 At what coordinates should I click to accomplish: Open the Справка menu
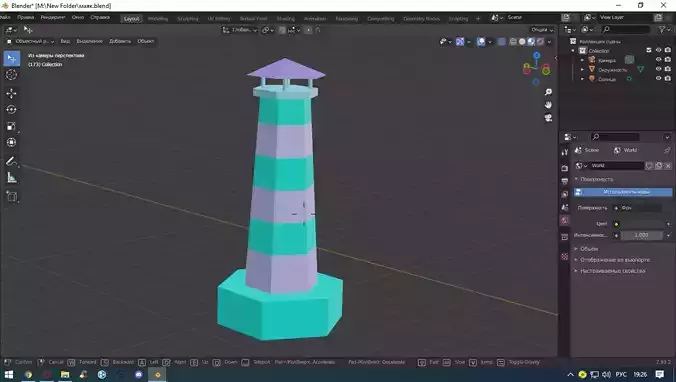click(100, 18)
